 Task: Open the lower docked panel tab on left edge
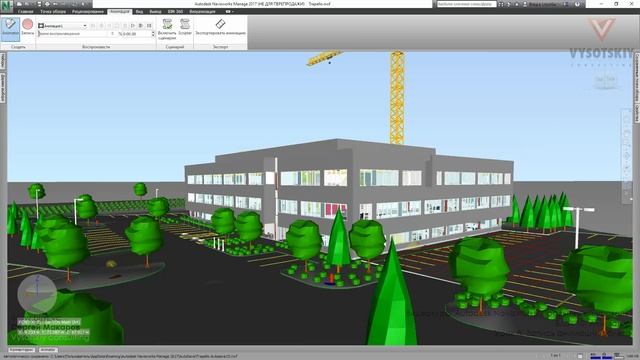[x=2, y=87]
